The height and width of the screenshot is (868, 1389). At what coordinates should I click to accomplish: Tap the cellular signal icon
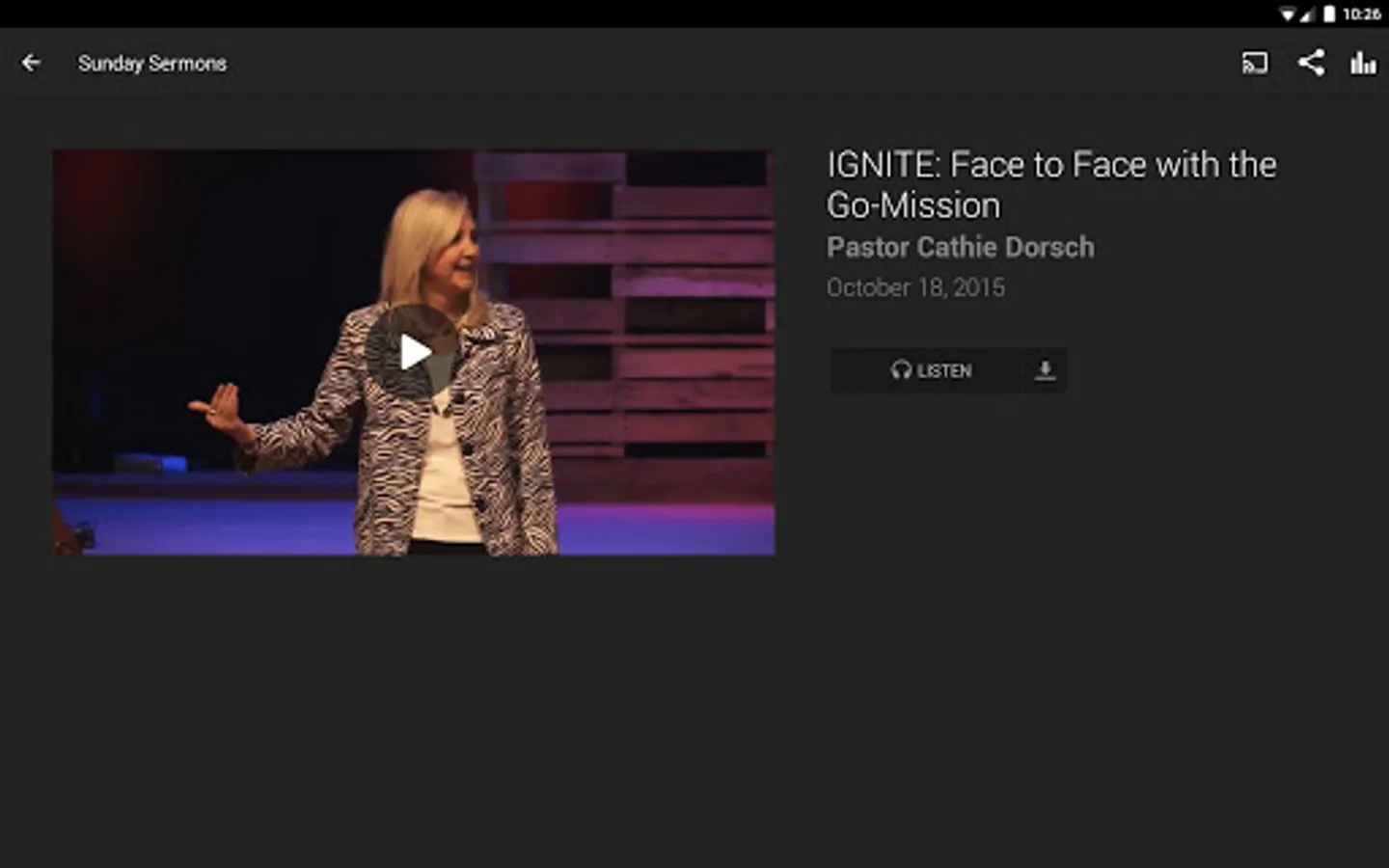point(1307,14)
